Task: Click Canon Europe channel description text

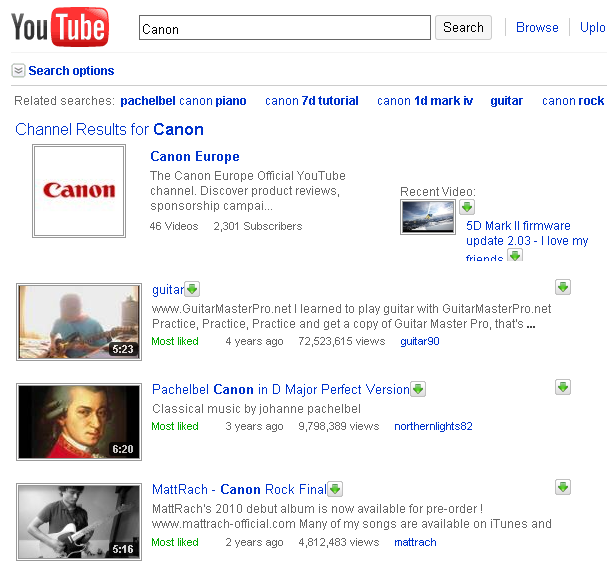Action: click(x=248, y=191)
